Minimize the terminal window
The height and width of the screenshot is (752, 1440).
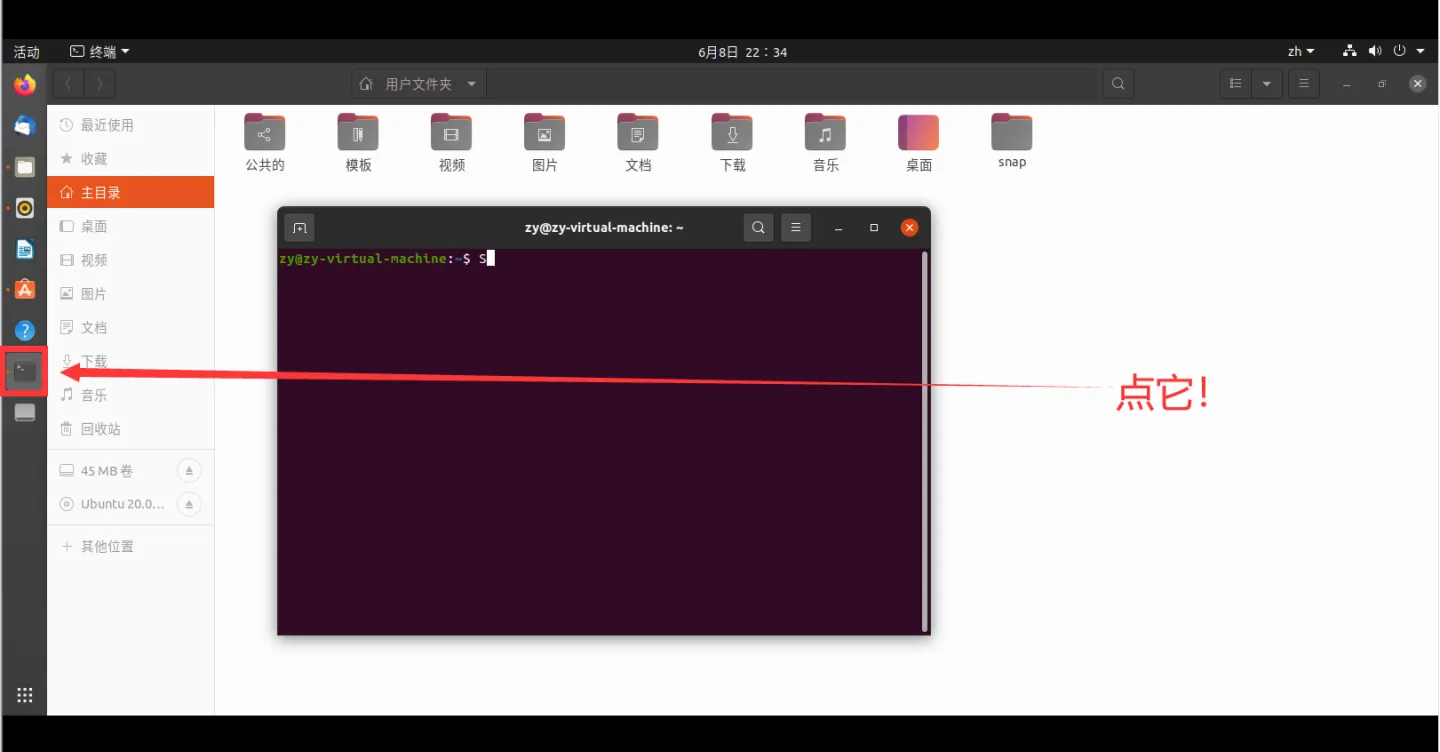[x=839, y=228]
